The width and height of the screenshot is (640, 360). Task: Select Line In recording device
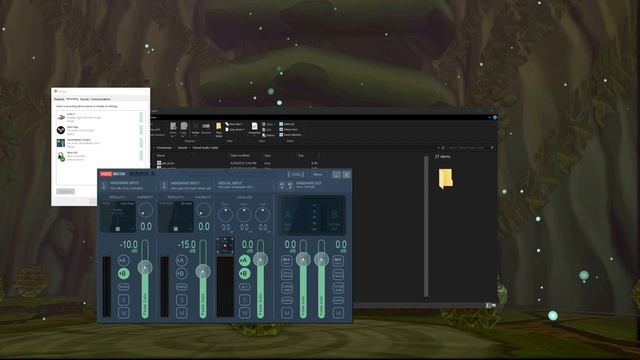(x=100, y=118)
